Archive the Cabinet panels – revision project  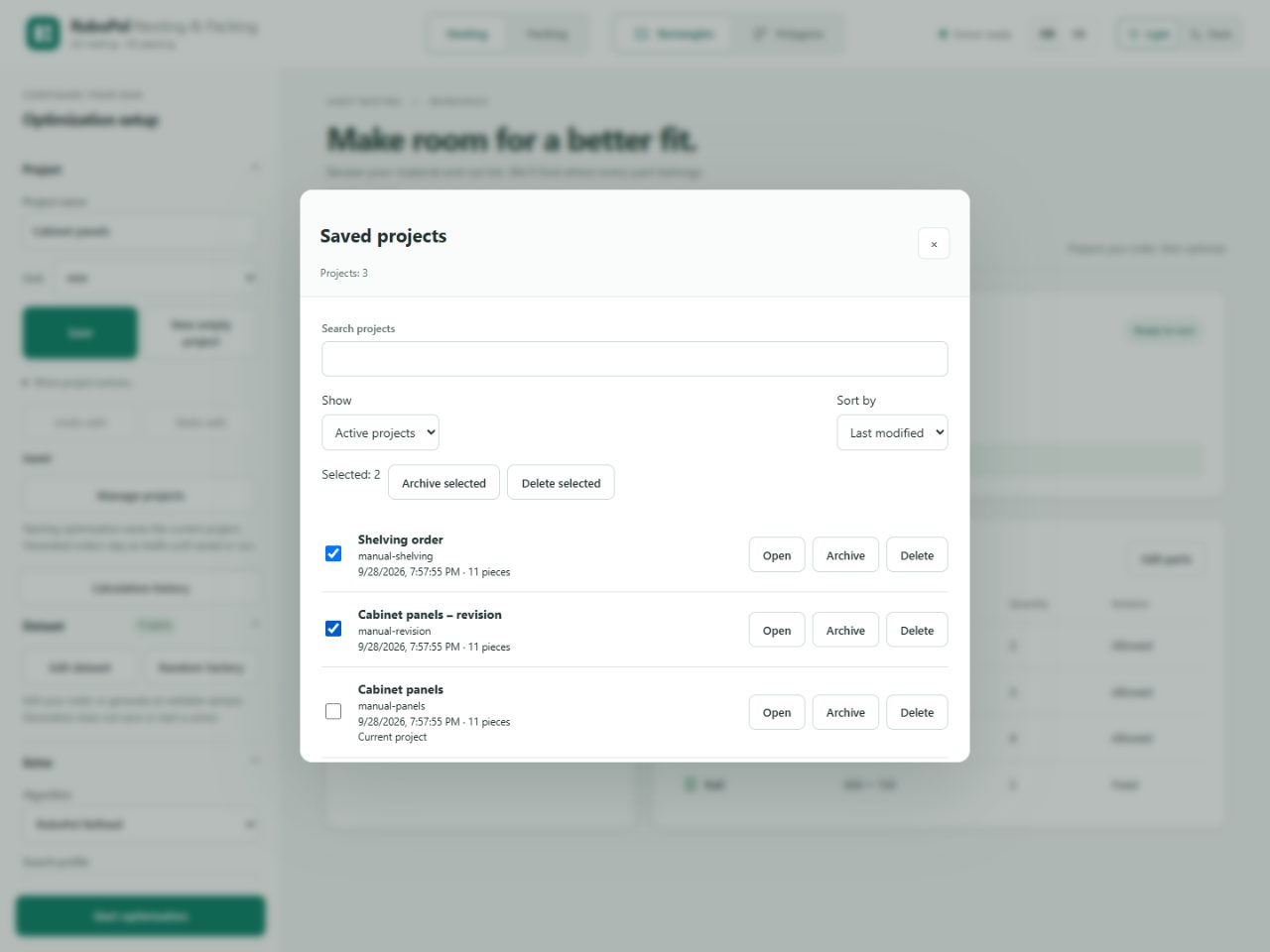pos(845,630)
